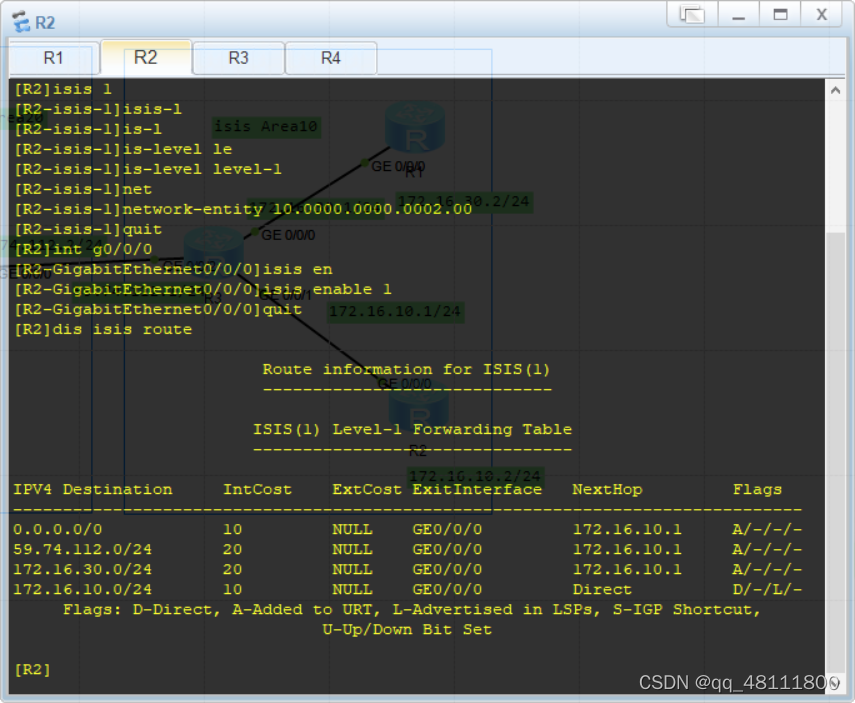Click destination '172.16.10.0/24'

[83, 589]
